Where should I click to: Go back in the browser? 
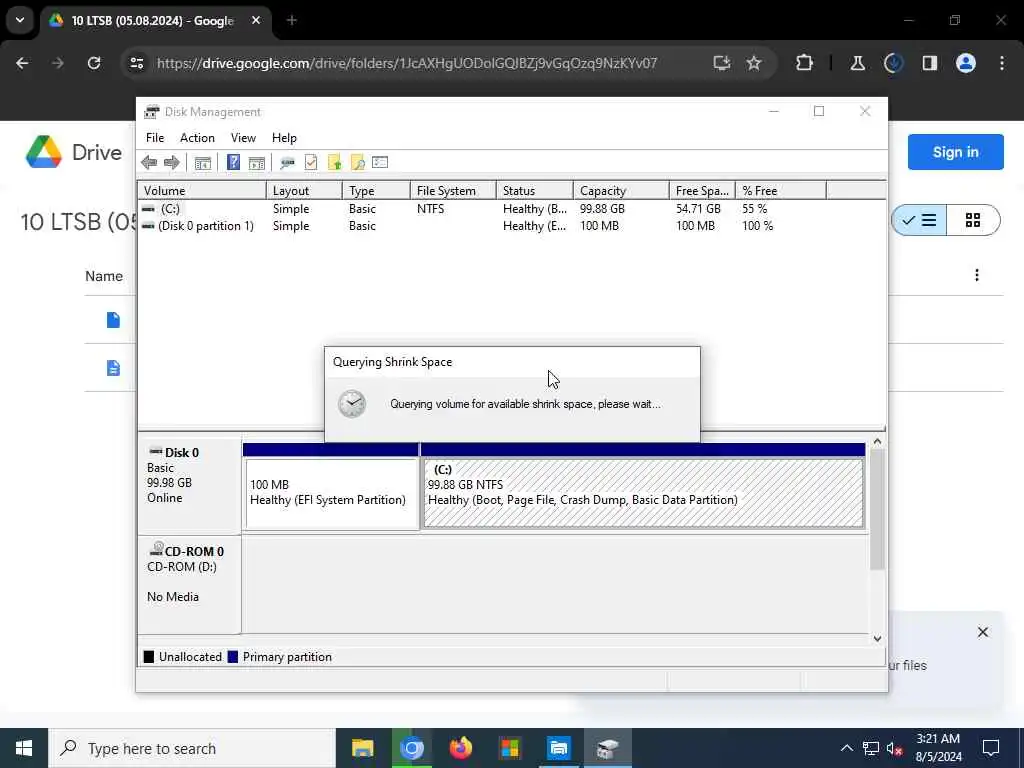click(22, 63)
